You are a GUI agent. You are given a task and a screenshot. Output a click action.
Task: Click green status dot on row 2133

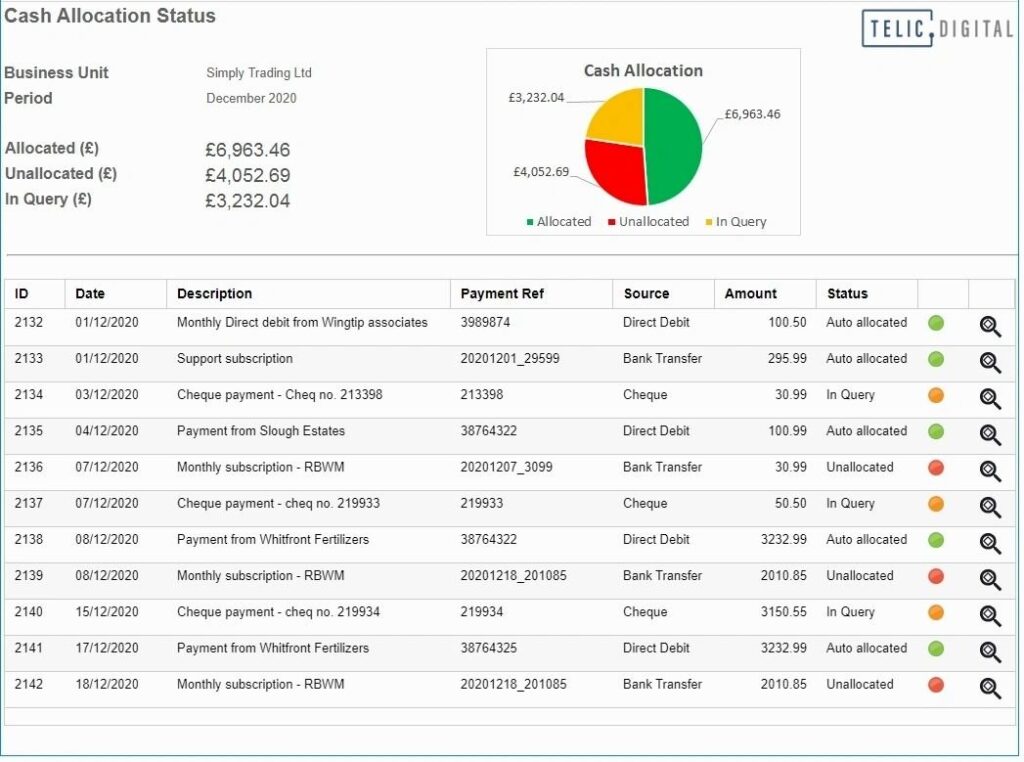pyautogui.click(x=936, y=359)
